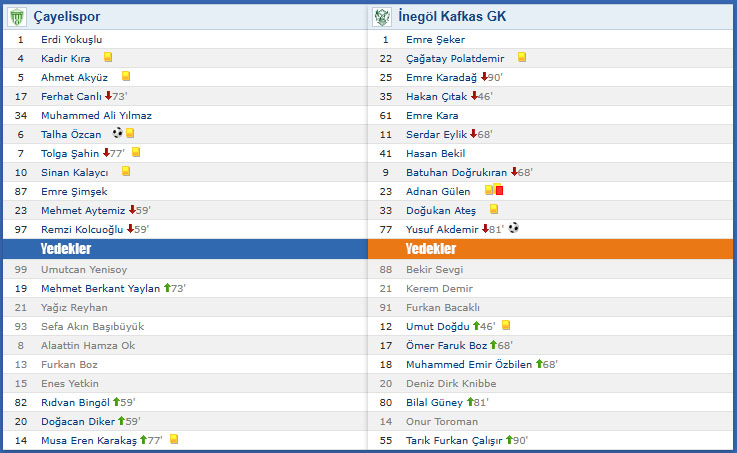
Task: Click the red card icon next to Adnan Gülen
Action: click(x=499, y=190)
